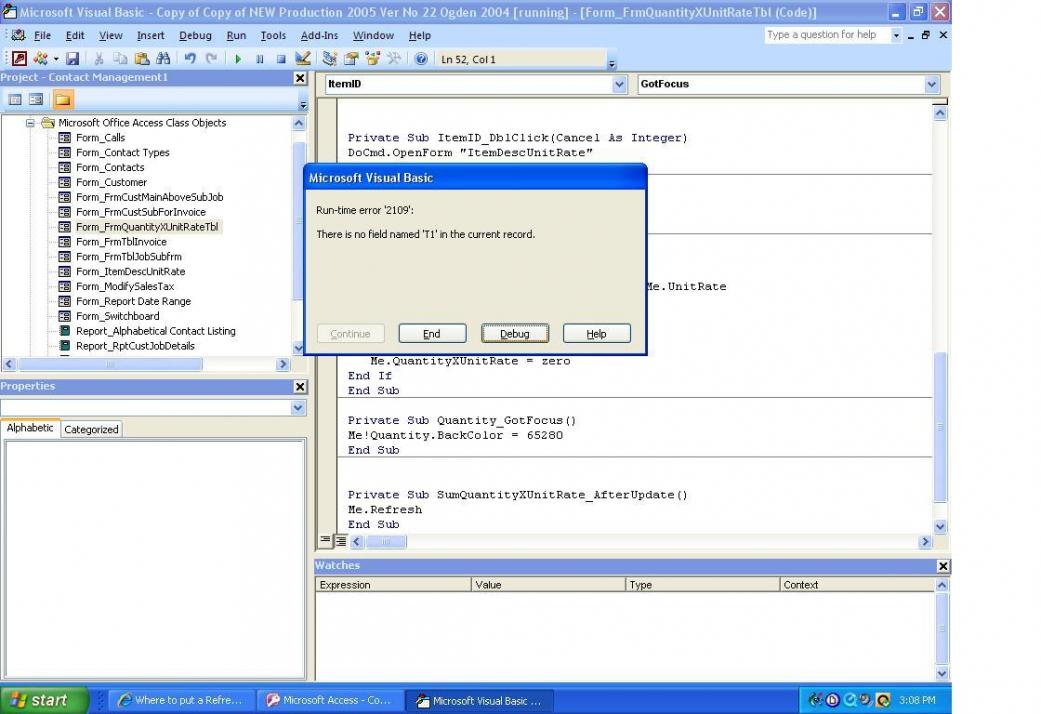Click the Copy toolbar icon
1041x714 pixels.
(120, 59)
